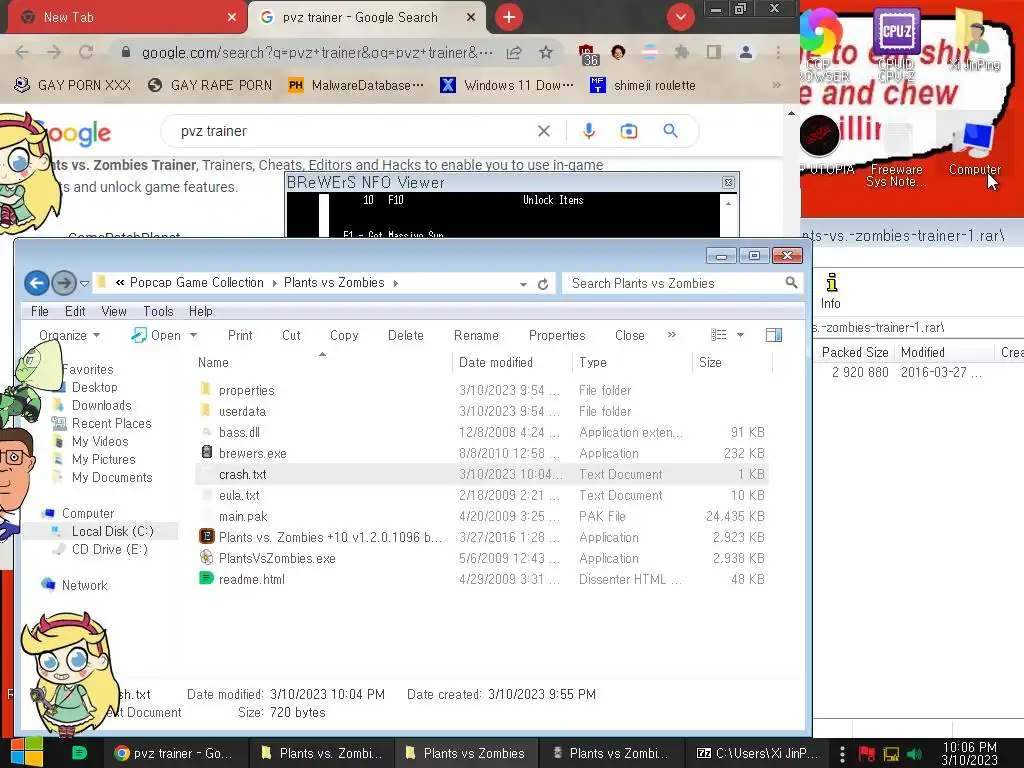Screen dimensions: 1024x768
Task: Click the volume icon in system tray
Action: point(914,754)
